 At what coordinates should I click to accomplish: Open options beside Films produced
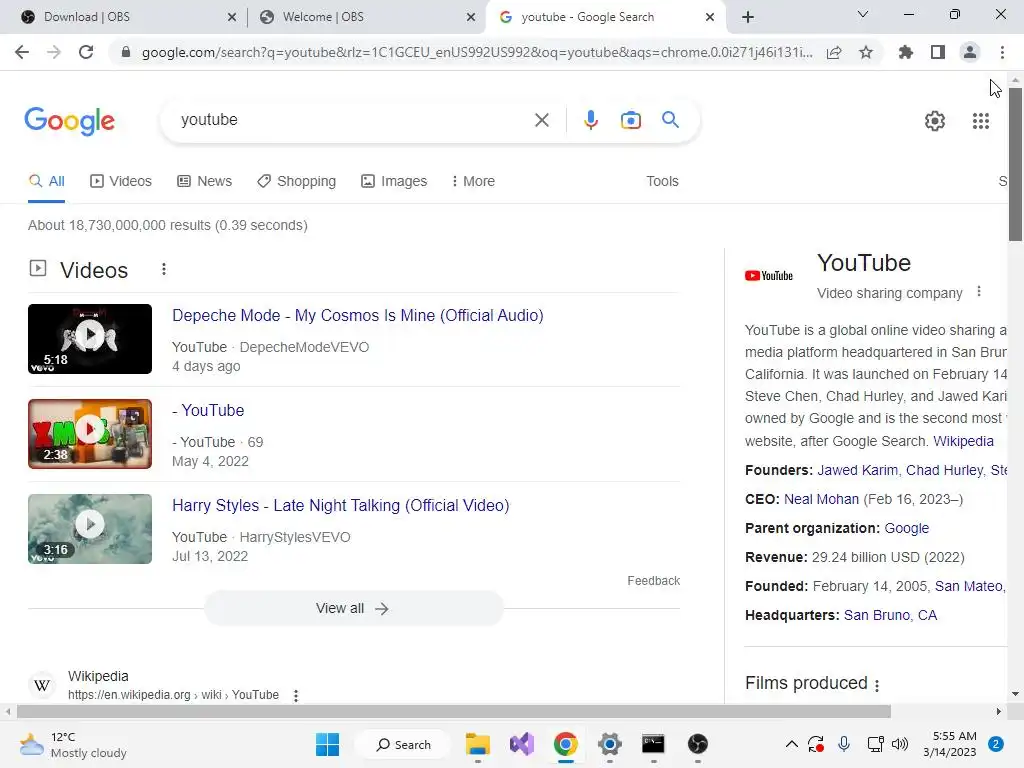(877, 684)
